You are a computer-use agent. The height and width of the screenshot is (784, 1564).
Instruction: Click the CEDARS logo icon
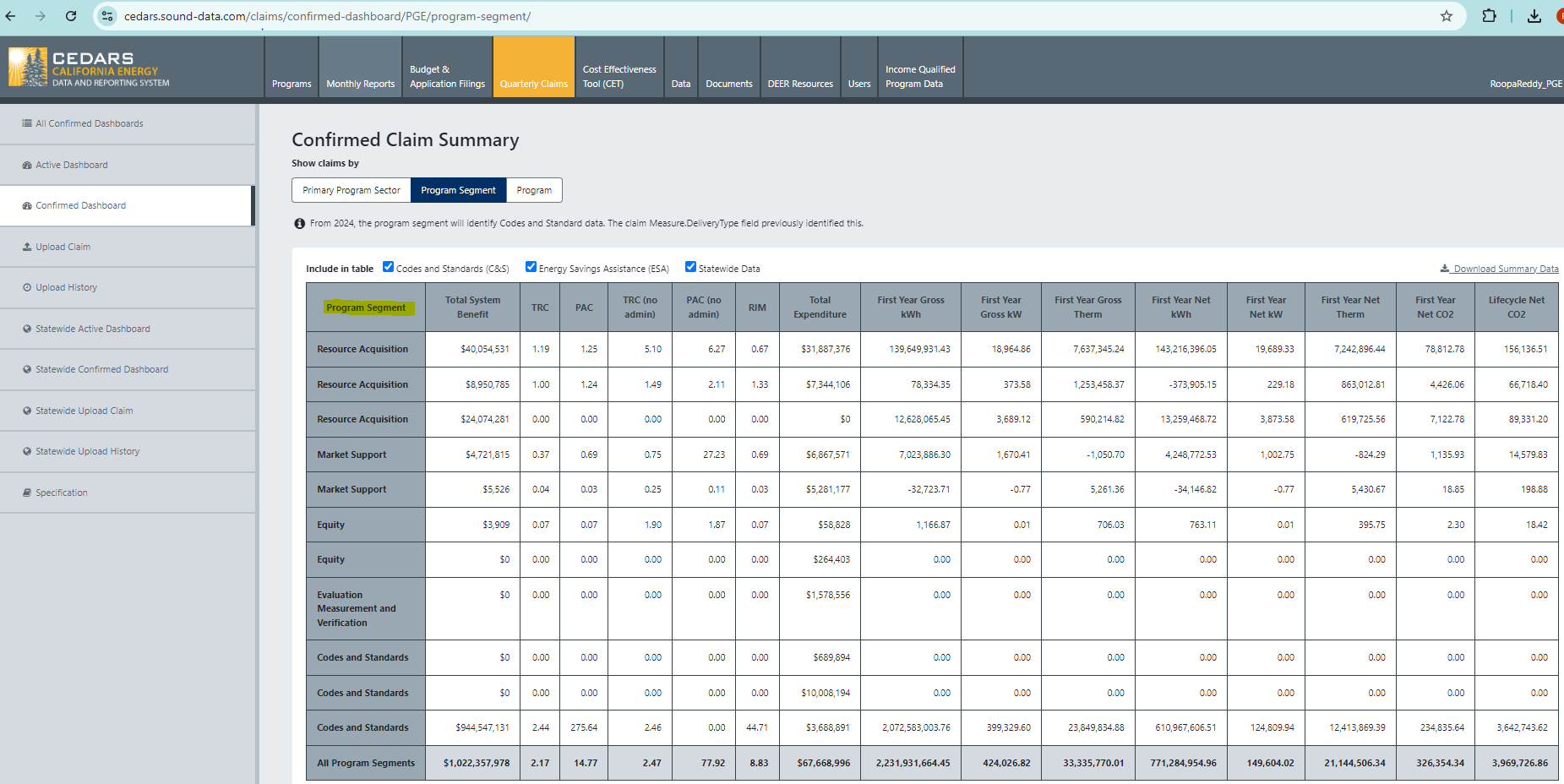(28, 68)
